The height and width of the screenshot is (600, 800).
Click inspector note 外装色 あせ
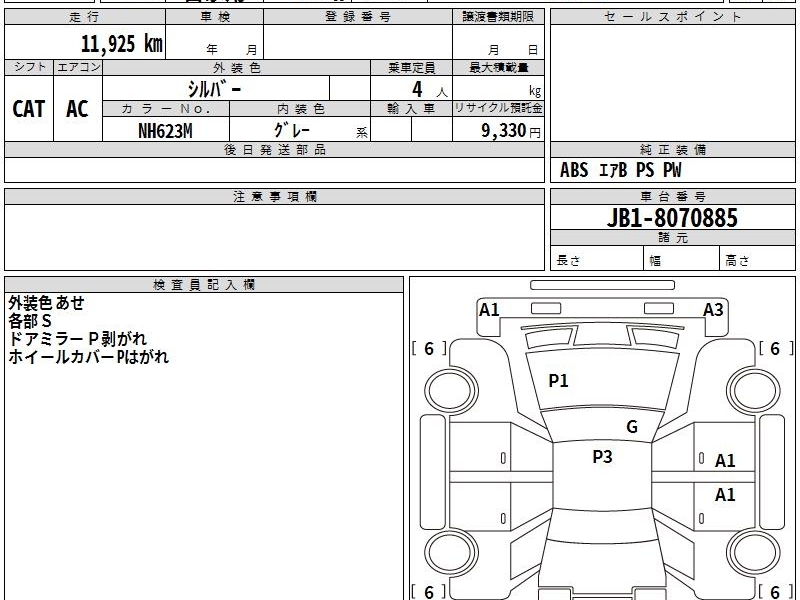pos(46,303)
